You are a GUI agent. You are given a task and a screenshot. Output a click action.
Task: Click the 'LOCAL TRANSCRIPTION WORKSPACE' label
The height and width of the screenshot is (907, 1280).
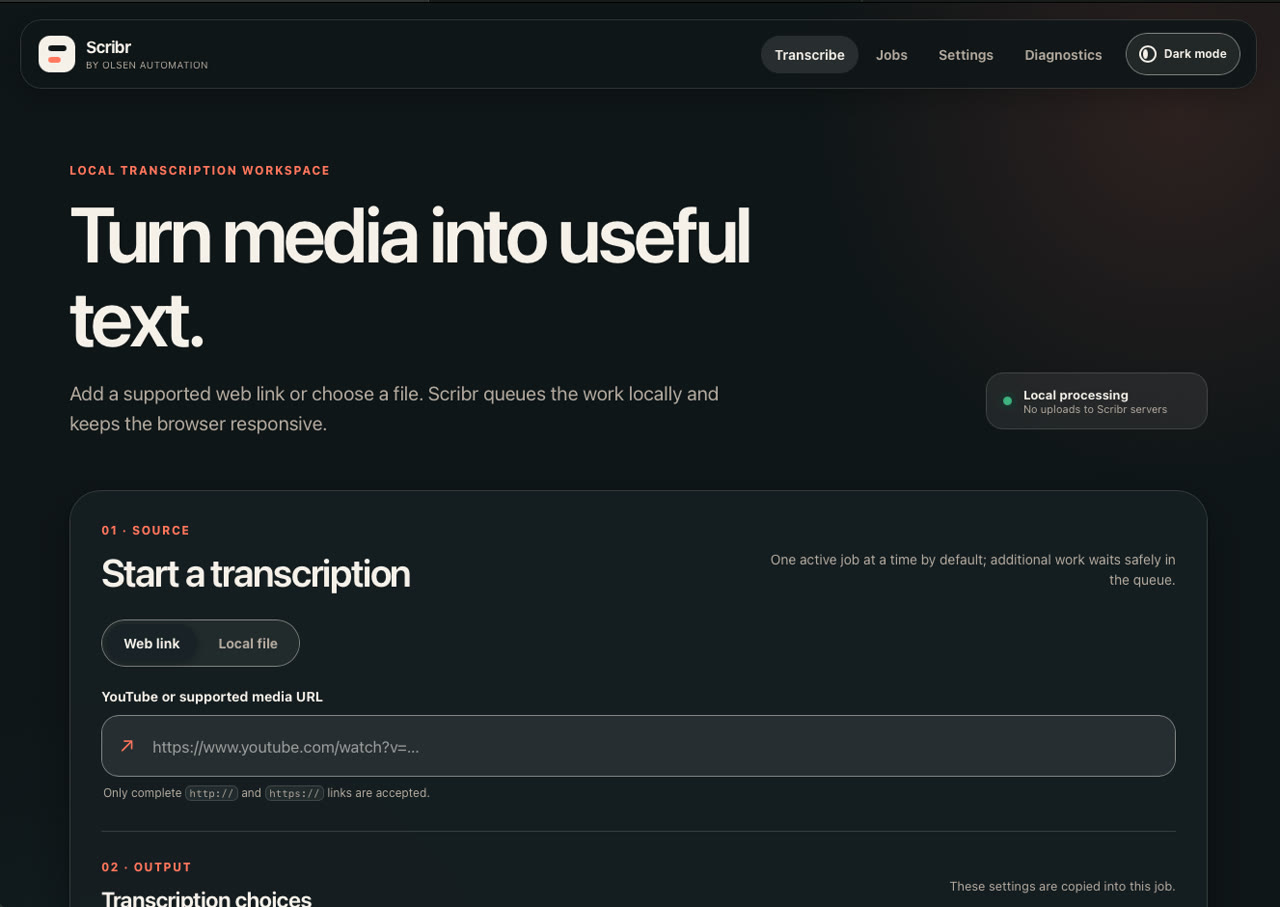click(200, 171)
